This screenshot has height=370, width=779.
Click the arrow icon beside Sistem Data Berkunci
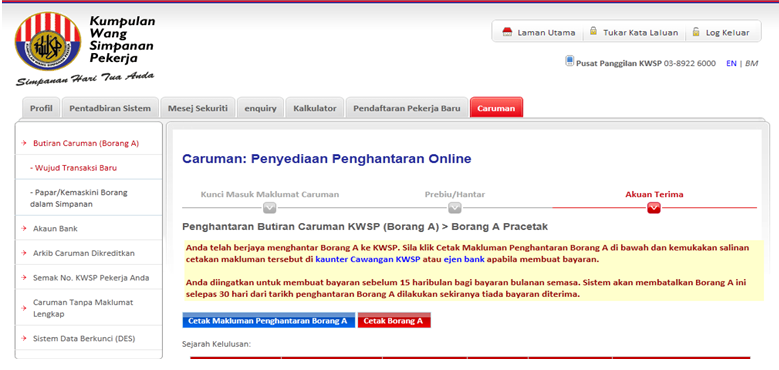(x=24, y=339)
